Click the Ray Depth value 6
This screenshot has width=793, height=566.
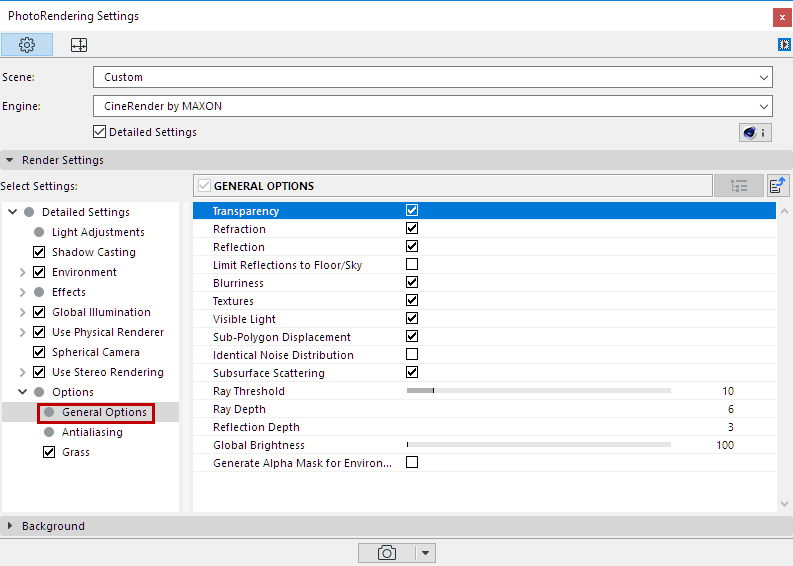[731, 409]
